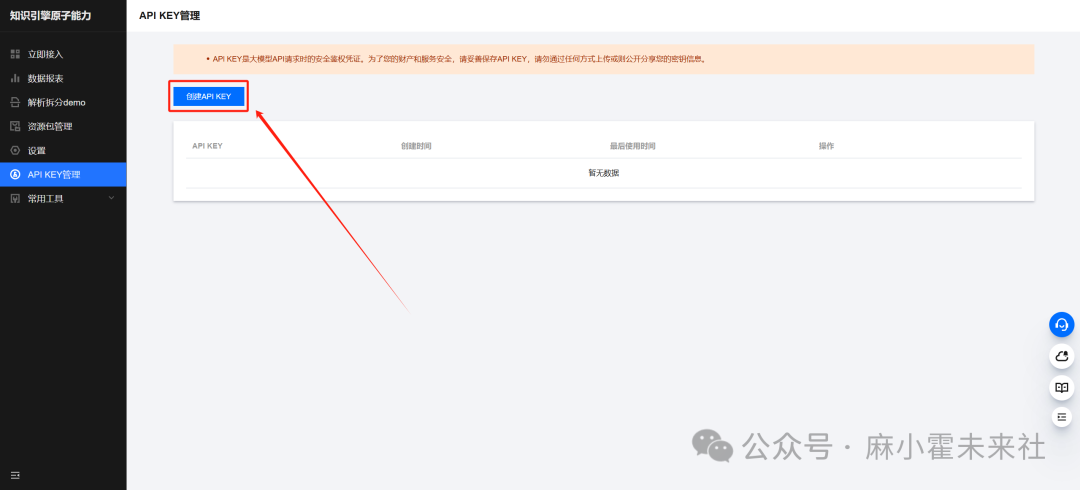This screenshot has width=1080, height=490.
Task: Click the 创建API KEY button
Action: pyautogui.click(x=209, y=96)
